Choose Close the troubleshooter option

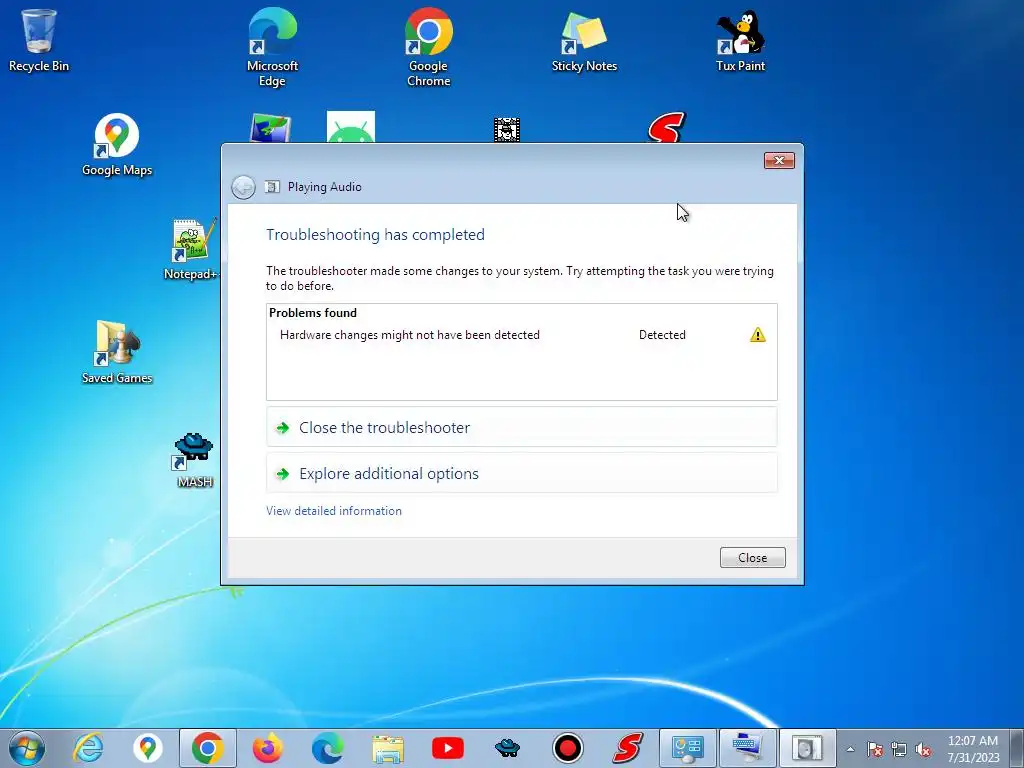pyautogui.click(x=521, y=427)
